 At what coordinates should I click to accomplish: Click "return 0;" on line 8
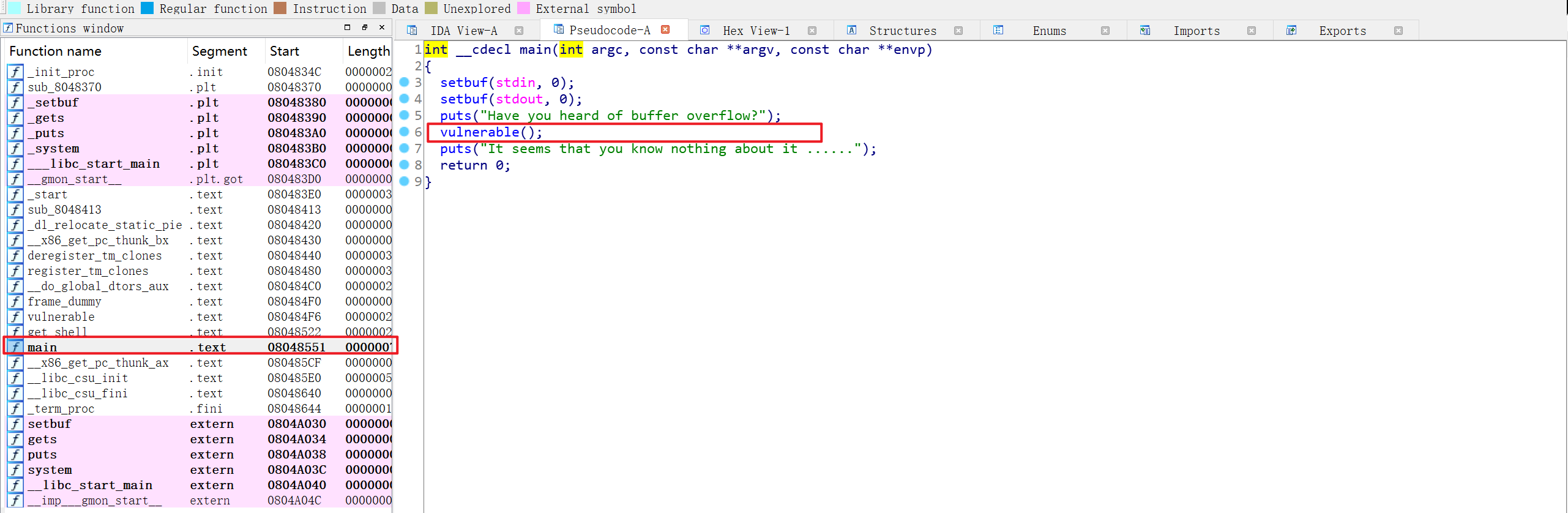click(475, 165)
